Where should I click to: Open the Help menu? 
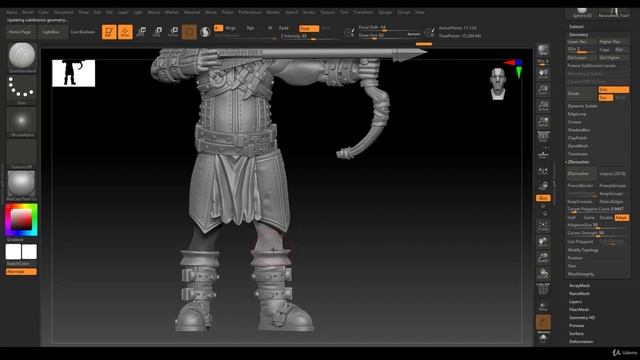pyautogui.click(x=419, y=12)
